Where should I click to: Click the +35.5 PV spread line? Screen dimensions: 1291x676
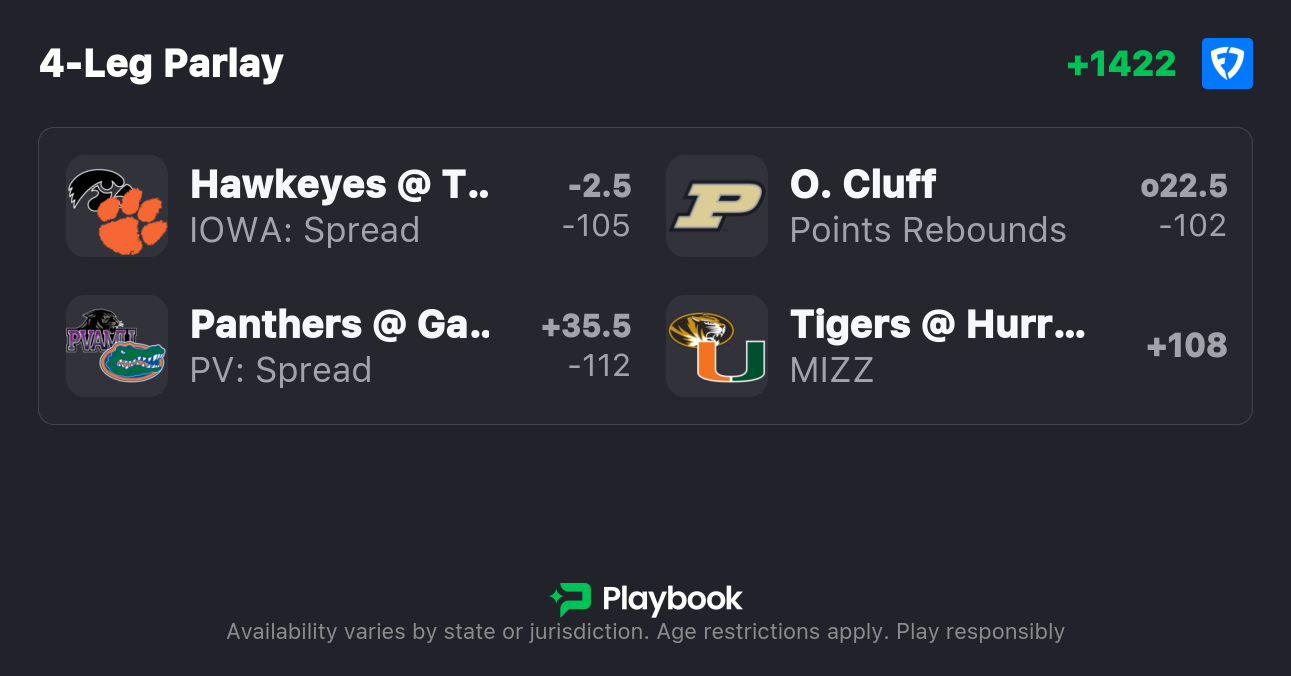click(586, 326)
